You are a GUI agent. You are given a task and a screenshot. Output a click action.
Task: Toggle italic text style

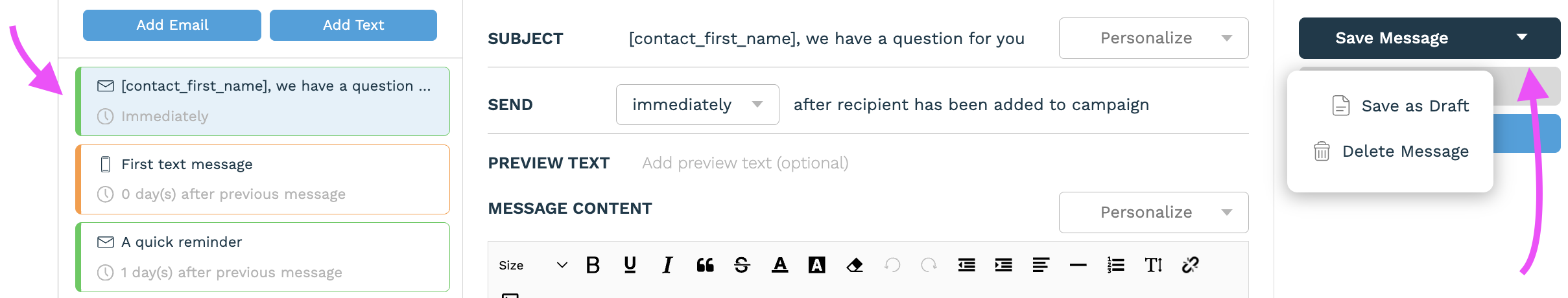(x=667, y=265)
